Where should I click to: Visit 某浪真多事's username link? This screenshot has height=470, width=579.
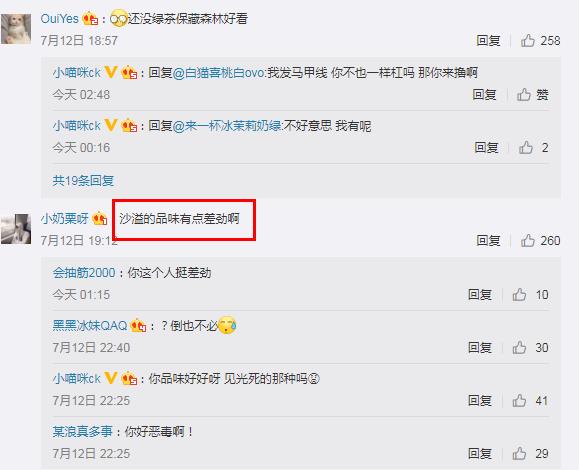82,431
